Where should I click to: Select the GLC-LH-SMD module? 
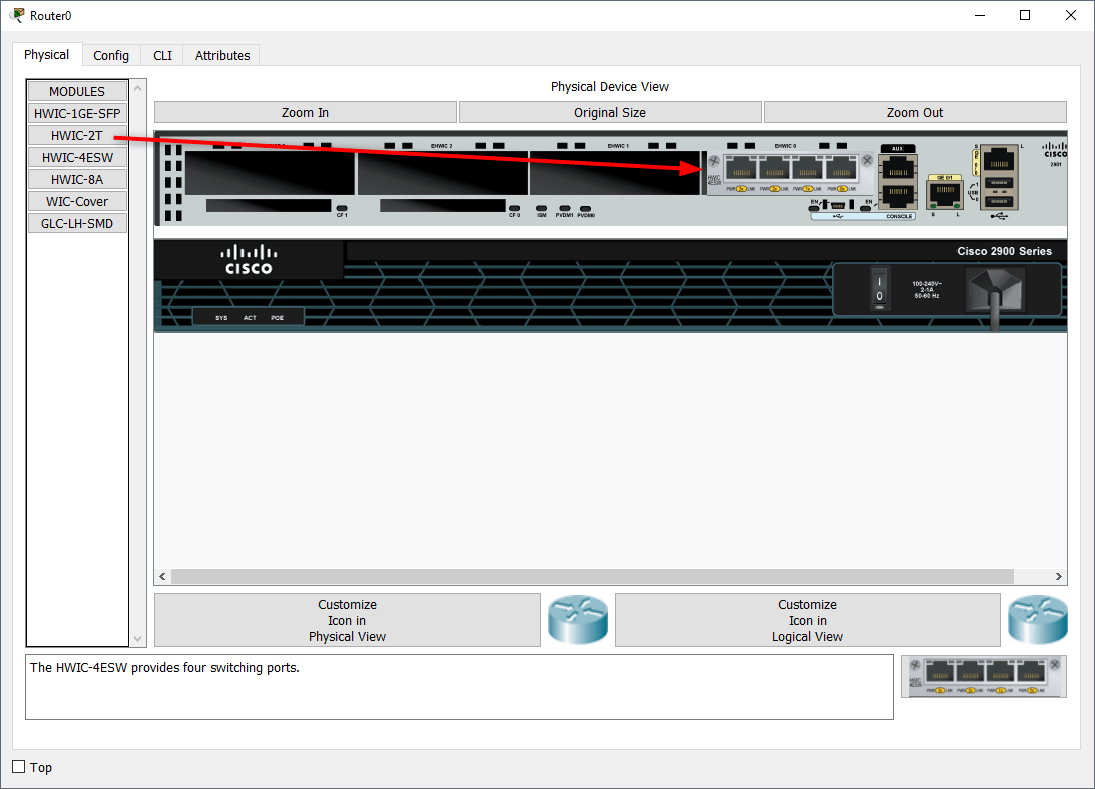pos(77,223)
